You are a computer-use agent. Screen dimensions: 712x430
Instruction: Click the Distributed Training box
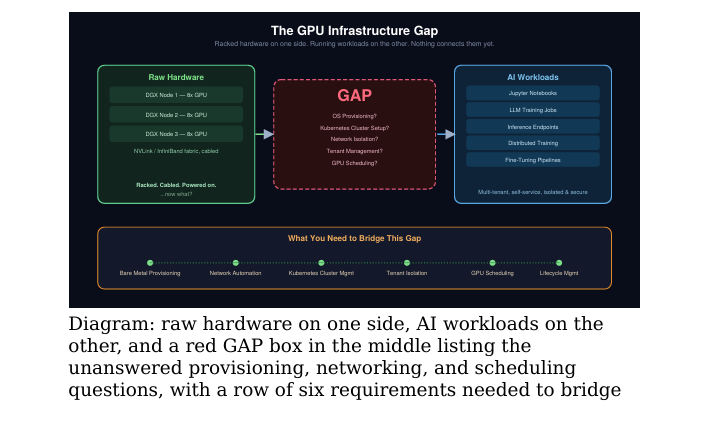click(x=533, y=143)
